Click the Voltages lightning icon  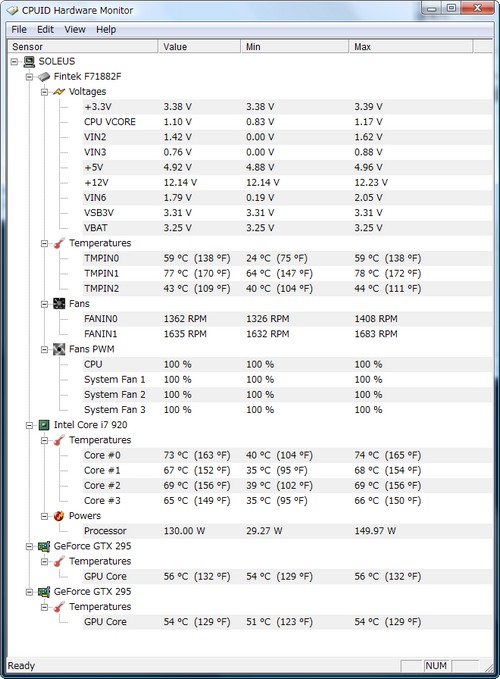point(59,92)
